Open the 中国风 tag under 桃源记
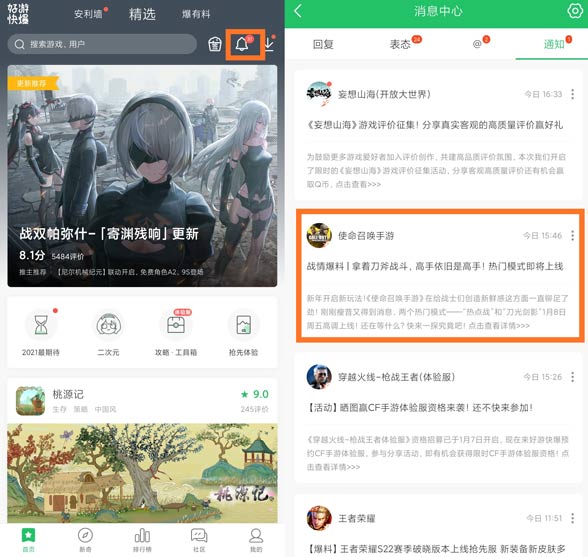Image resolution: width=588 pixels, height=557 pixels. [105, 409]
